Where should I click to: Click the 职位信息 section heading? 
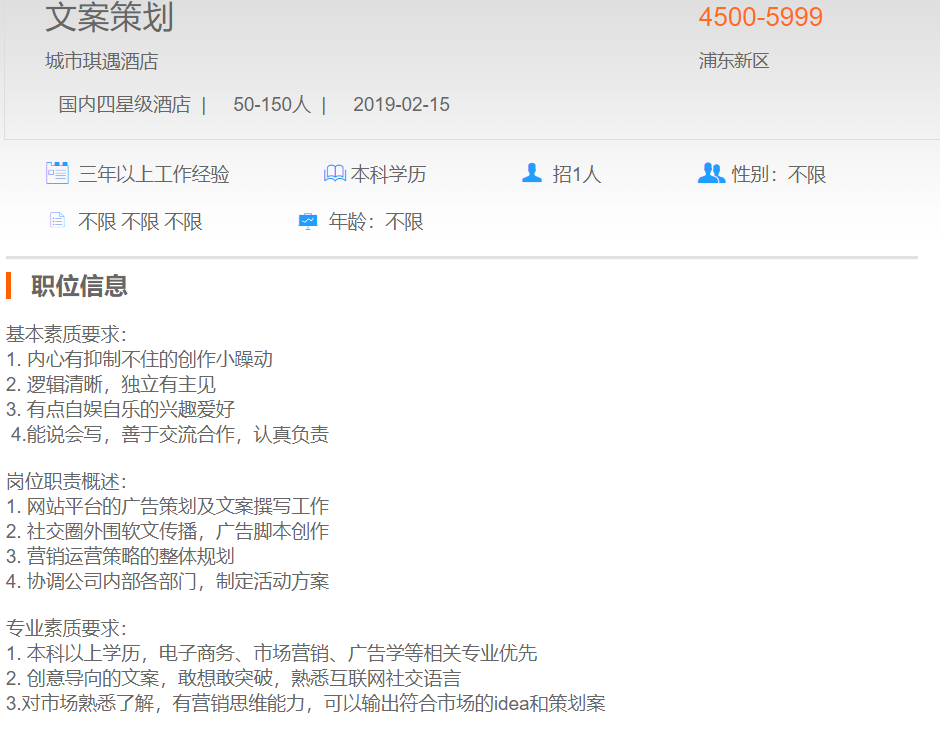point(79,286)
